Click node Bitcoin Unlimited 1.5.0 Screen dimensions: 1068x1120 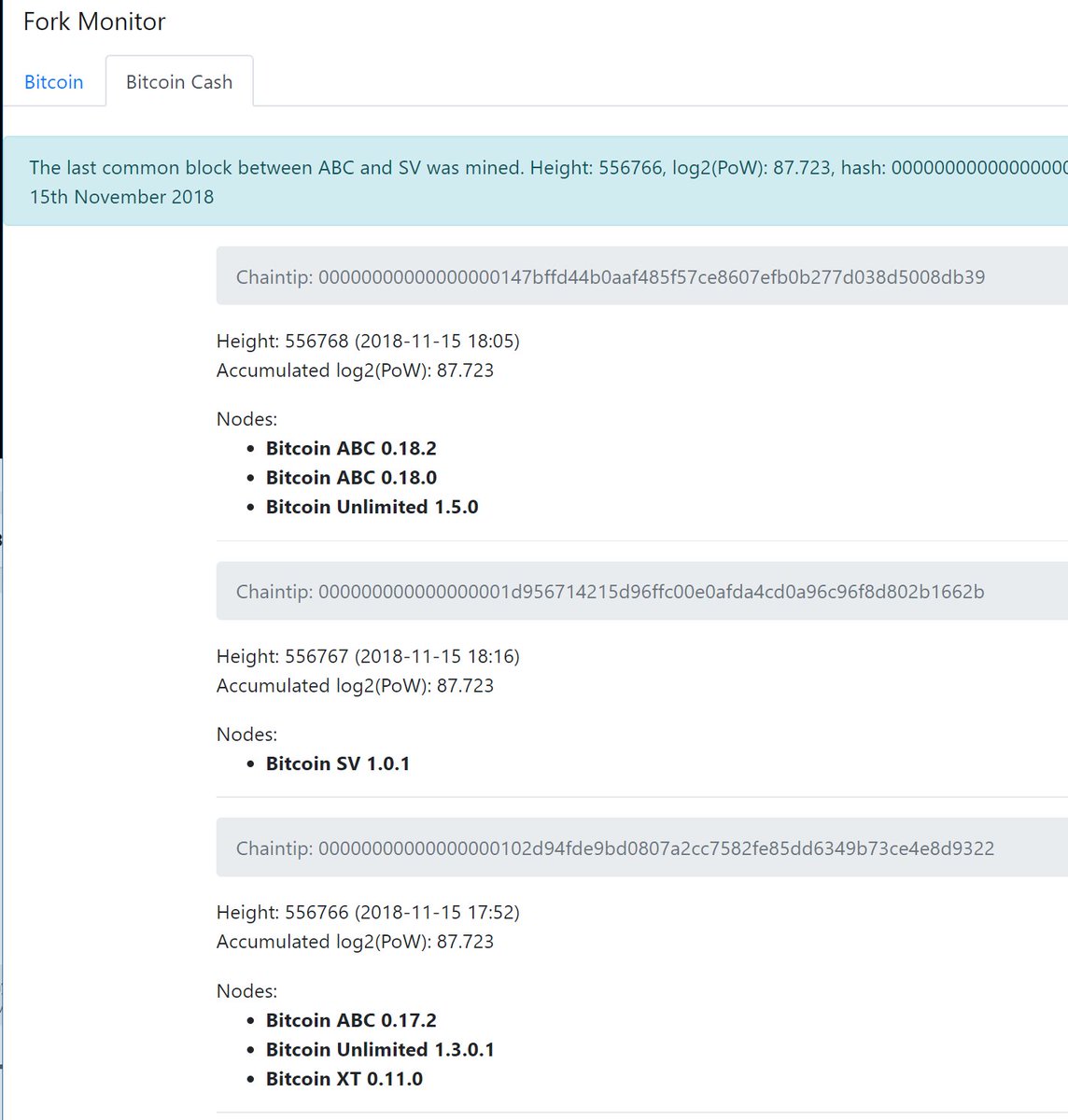pyautogui.click(x=372, y=507)
